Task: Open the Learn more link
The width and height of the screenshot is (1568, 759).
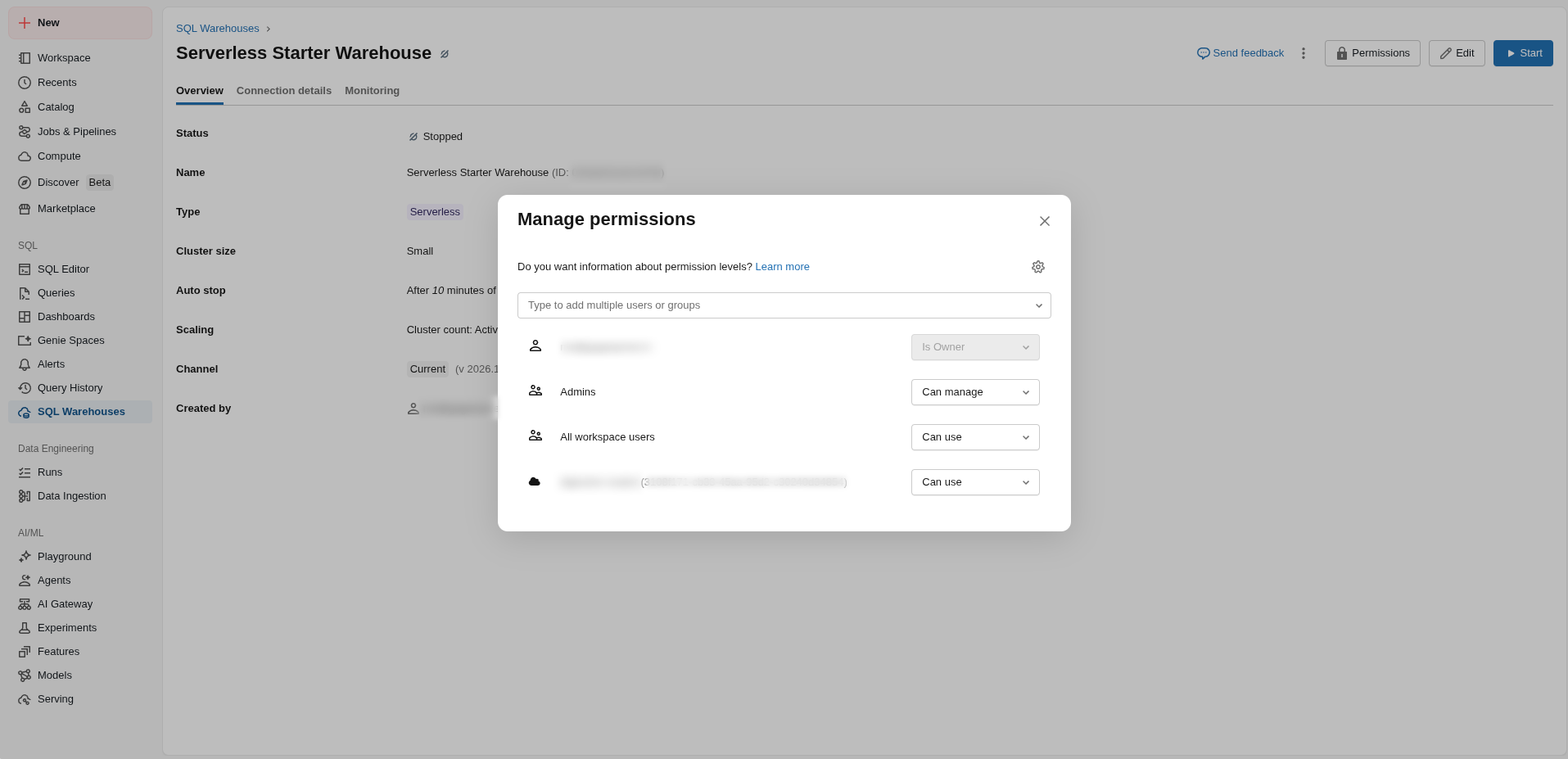Action: tap(782, 267)
